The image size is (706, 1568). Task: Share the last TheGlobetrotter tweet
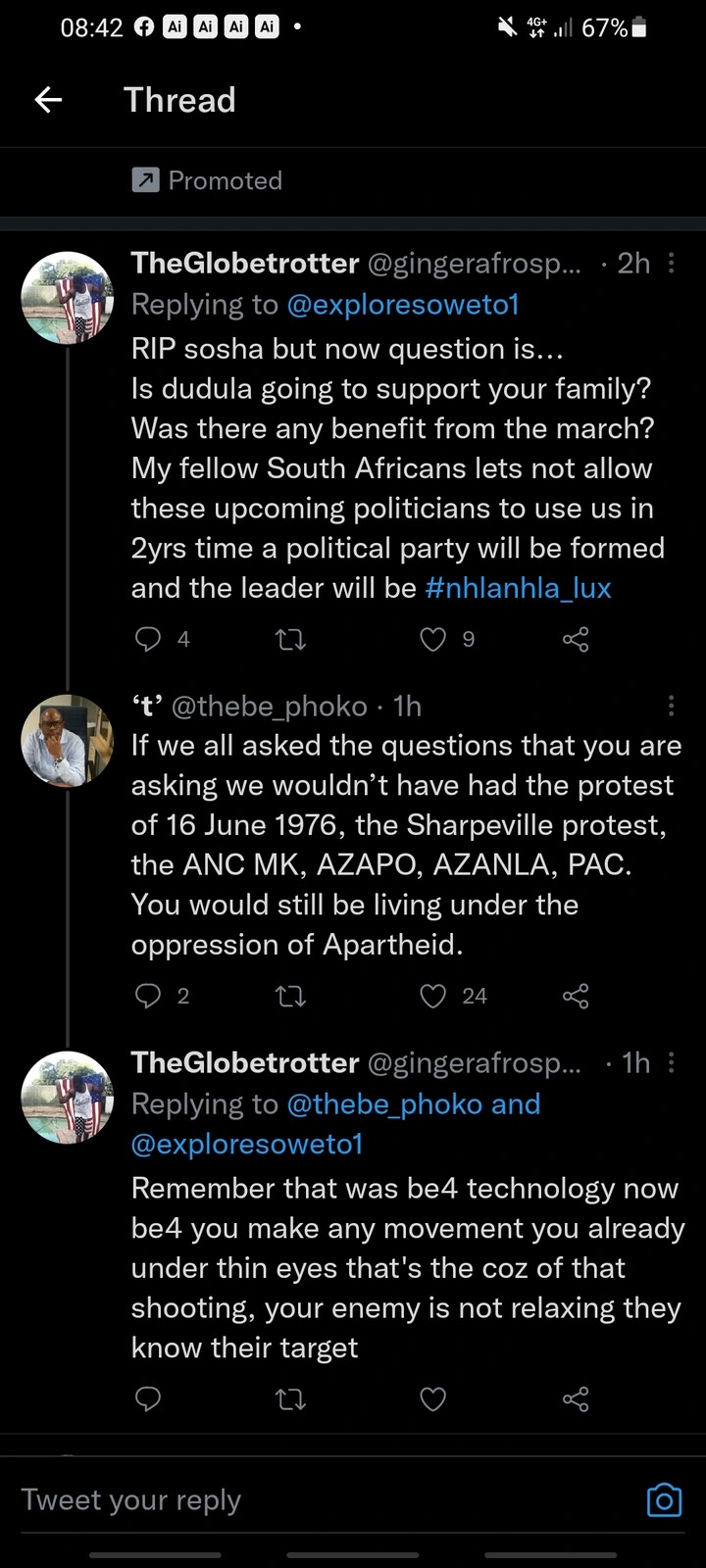(x=576, y=1398)
